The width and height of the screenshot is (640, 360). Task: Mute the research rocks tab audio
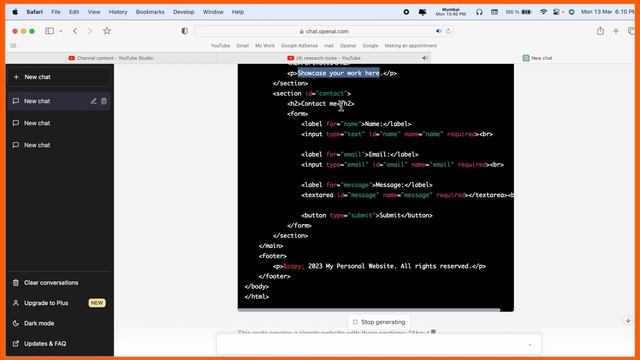425,58
